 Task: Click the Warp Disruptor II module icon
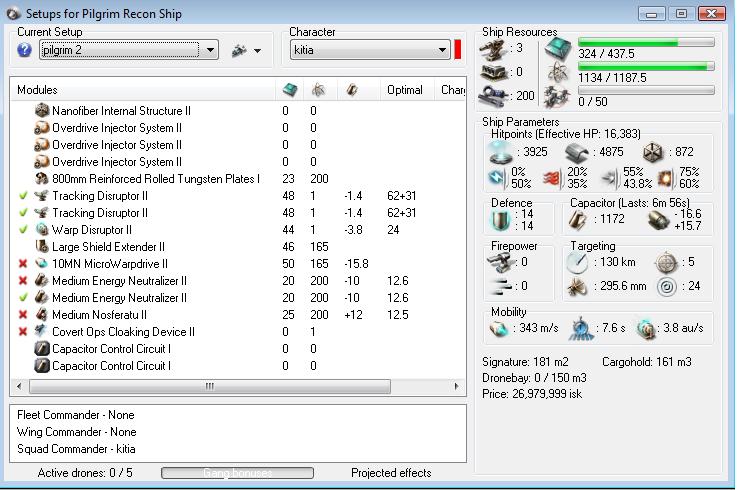(x=42, y=229)
